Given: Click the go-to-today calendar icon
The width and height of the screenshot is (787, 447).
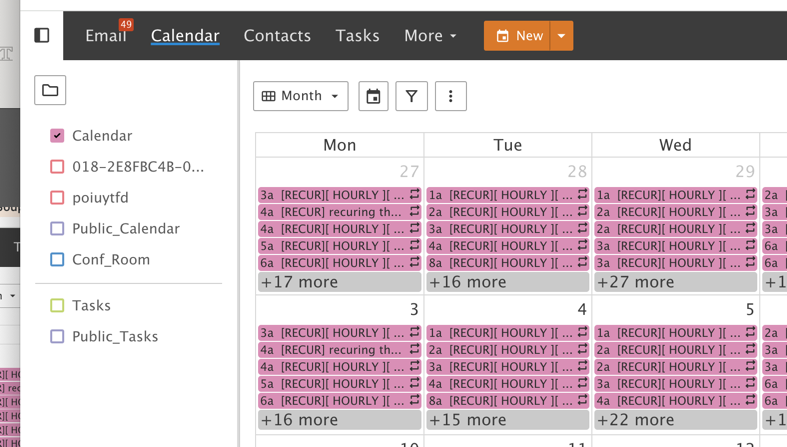Looking at the screenshot, I should coord(373,97).
